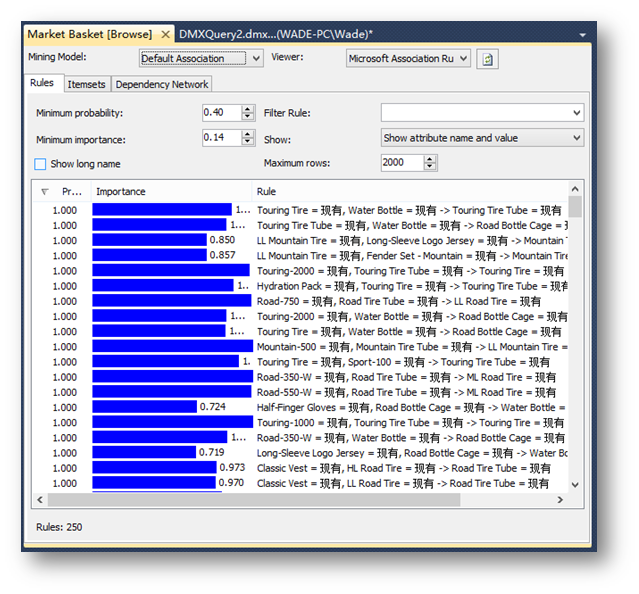Open the Mining Model dropdown
639x594 pixels.
click(x=256, y=58)
